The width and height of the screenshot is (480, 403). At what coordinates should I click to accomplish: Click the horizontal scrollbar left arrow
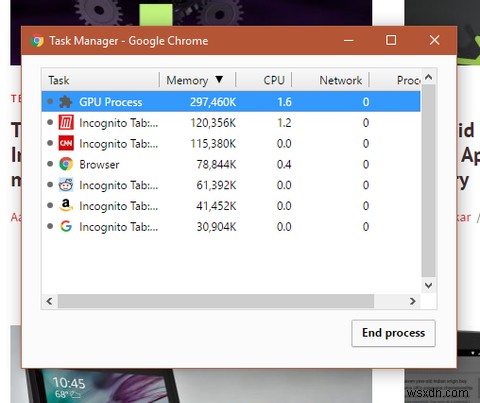click(50, 301)
